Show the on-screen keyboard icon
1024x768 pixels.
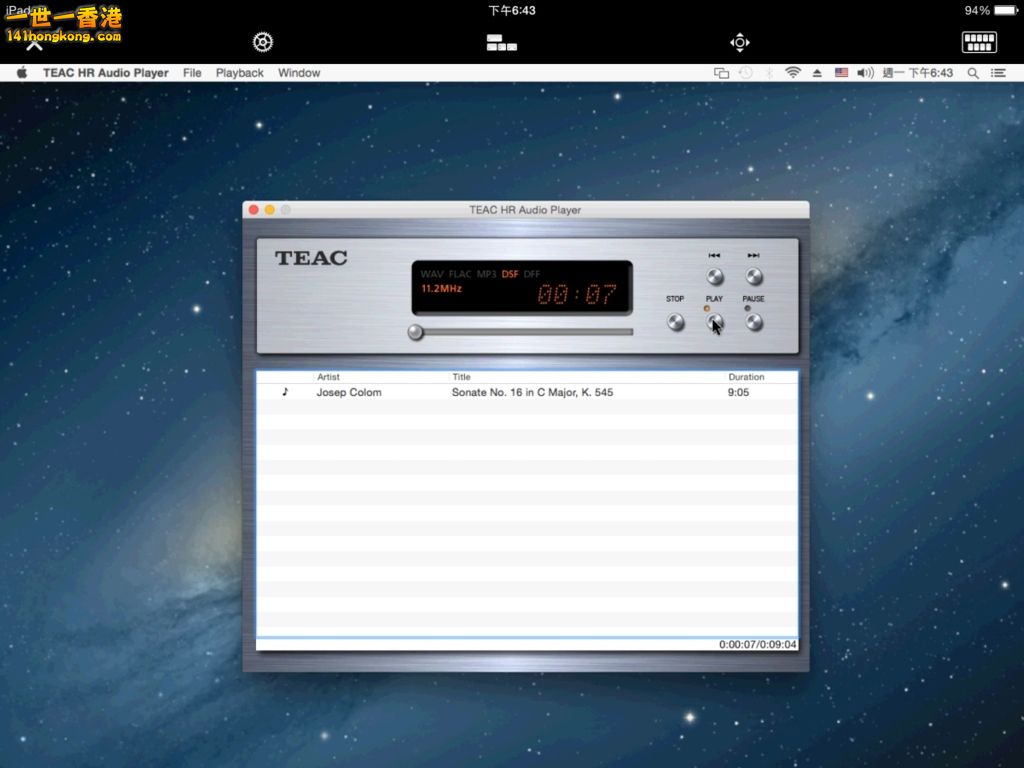coord(979,42)
